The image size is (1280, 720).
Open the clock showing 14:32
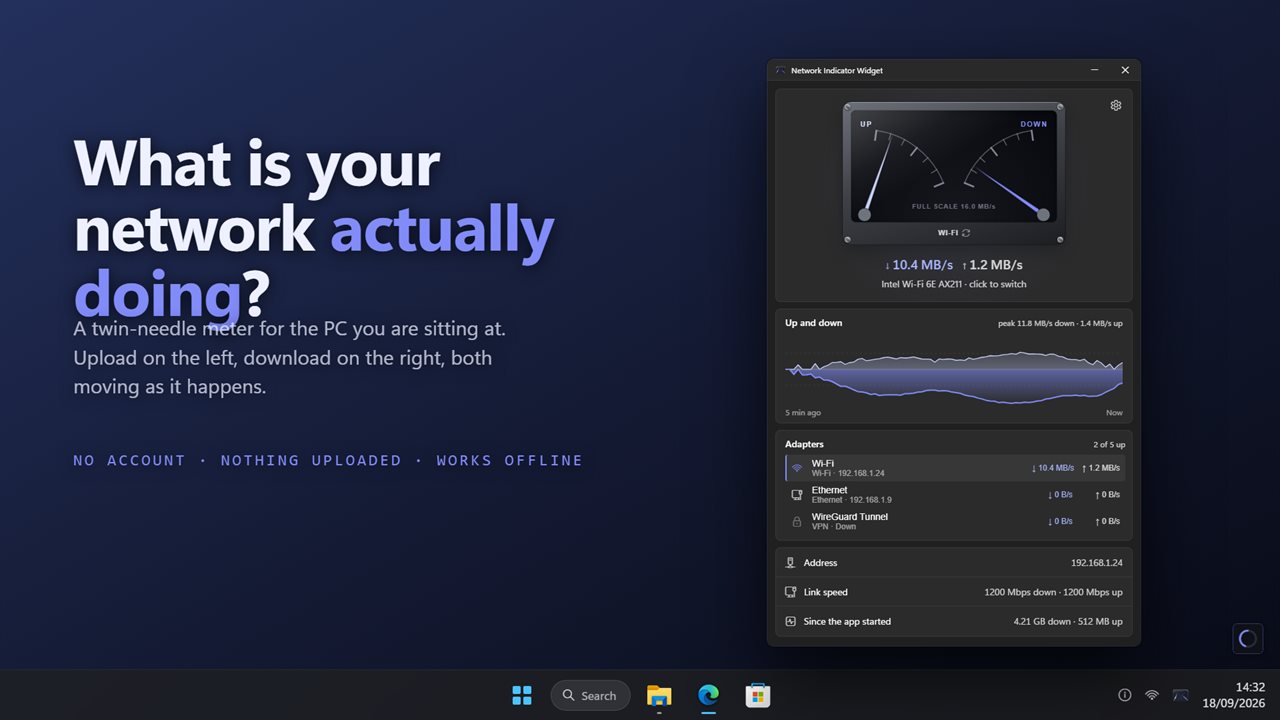point(1236,695)
